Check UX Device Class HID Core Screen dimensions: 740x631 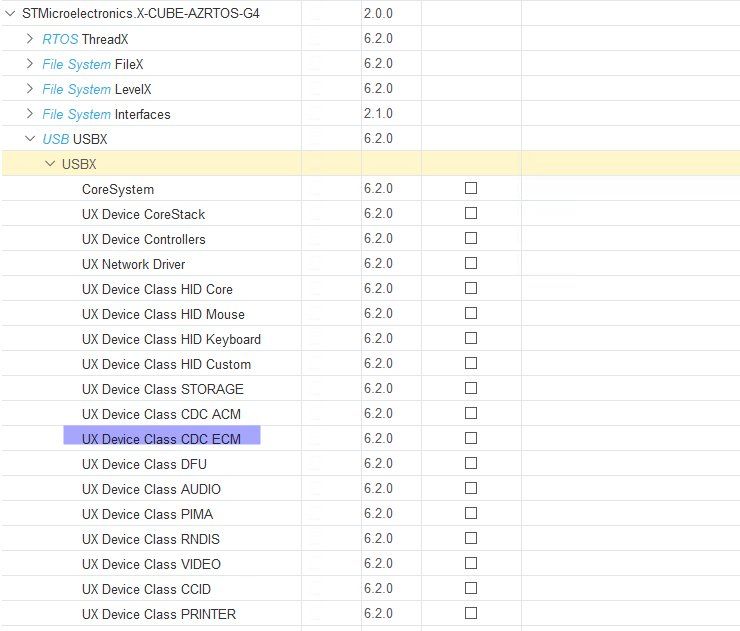471,288
